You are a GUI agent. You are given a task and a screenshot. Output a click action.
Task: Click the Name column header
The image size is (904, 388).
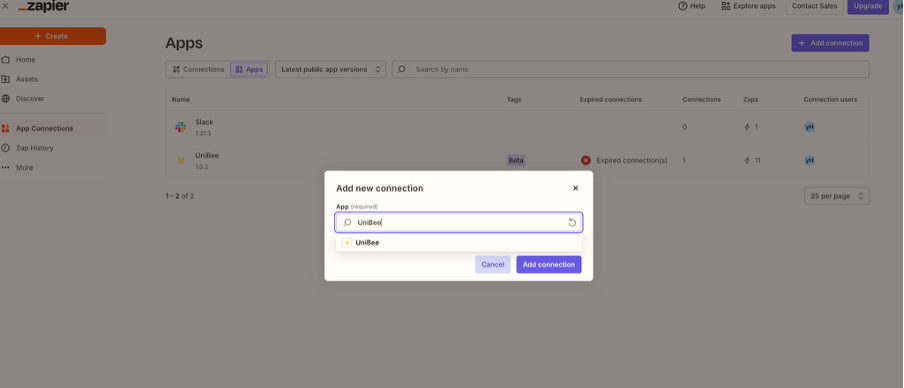[180, 100]
